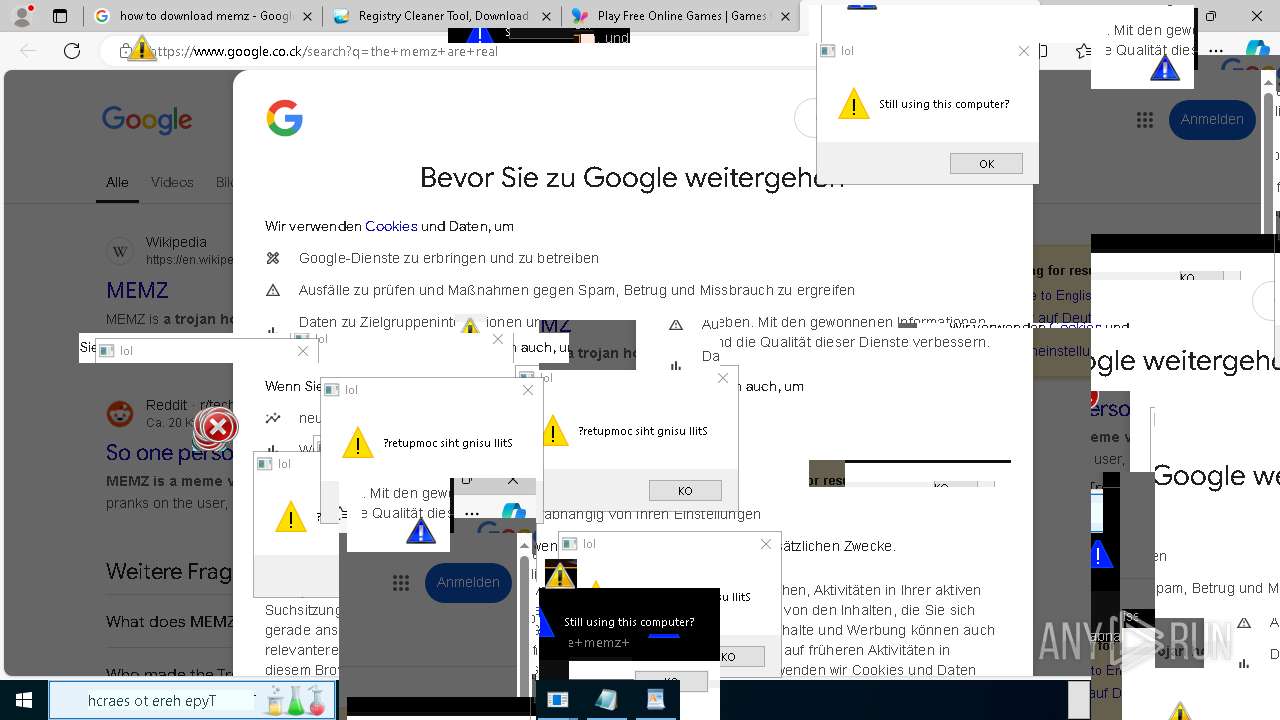Click OK in 'Still using this computer?' dialog
The image size is (1280, 720).
(x=986, y=164)
